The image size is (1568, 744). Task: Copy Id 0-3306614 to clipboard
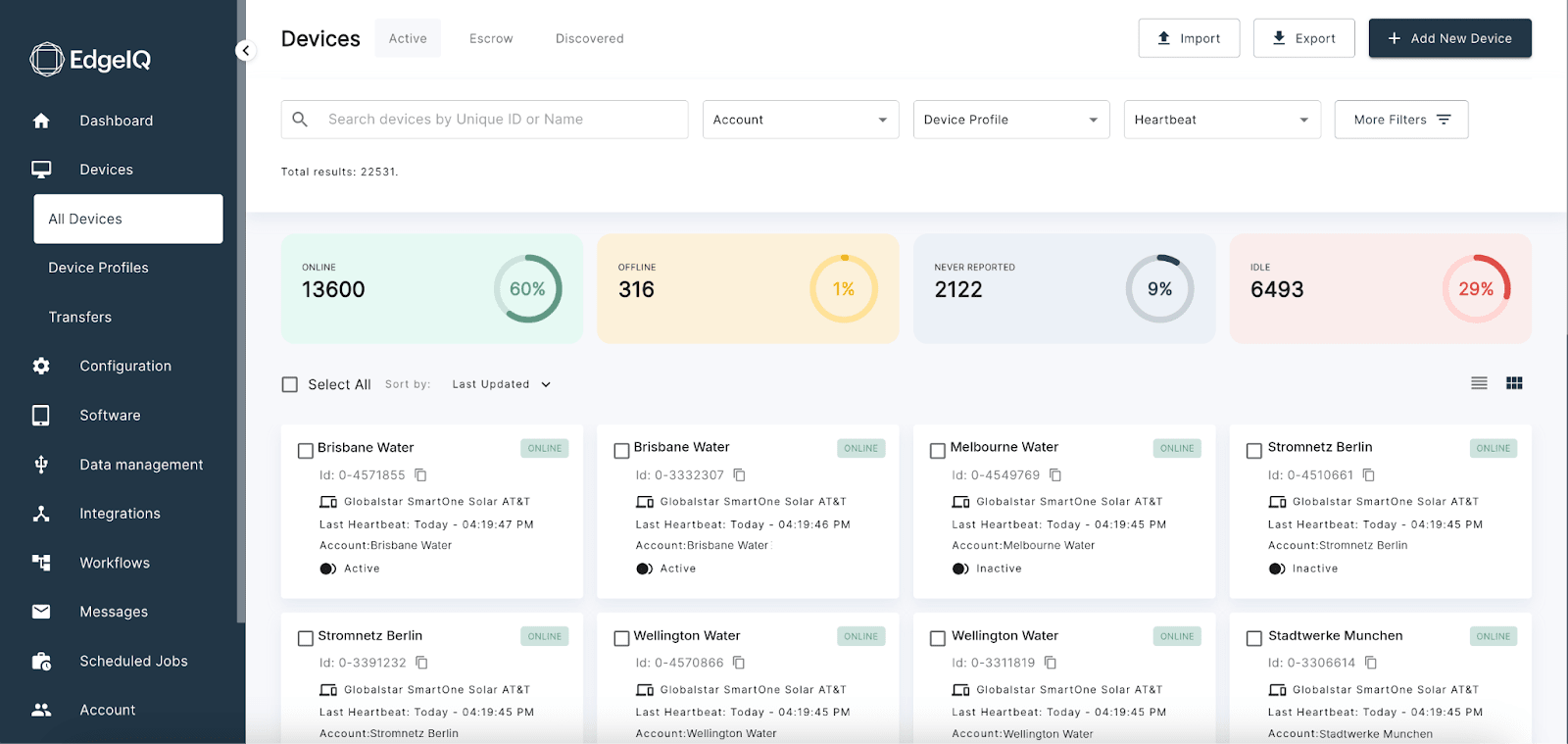click(x=1371, y=663)
